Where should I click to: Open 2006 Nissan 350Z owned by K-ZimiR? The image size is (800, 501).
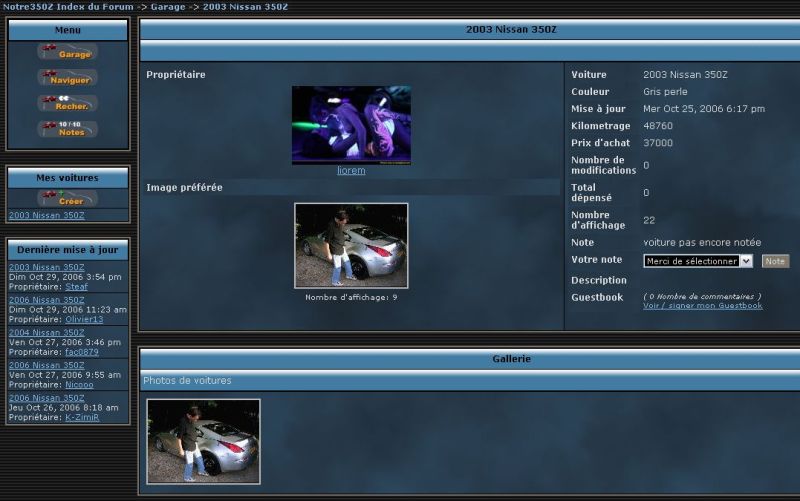pyautogui.click(x=46, y=398)
